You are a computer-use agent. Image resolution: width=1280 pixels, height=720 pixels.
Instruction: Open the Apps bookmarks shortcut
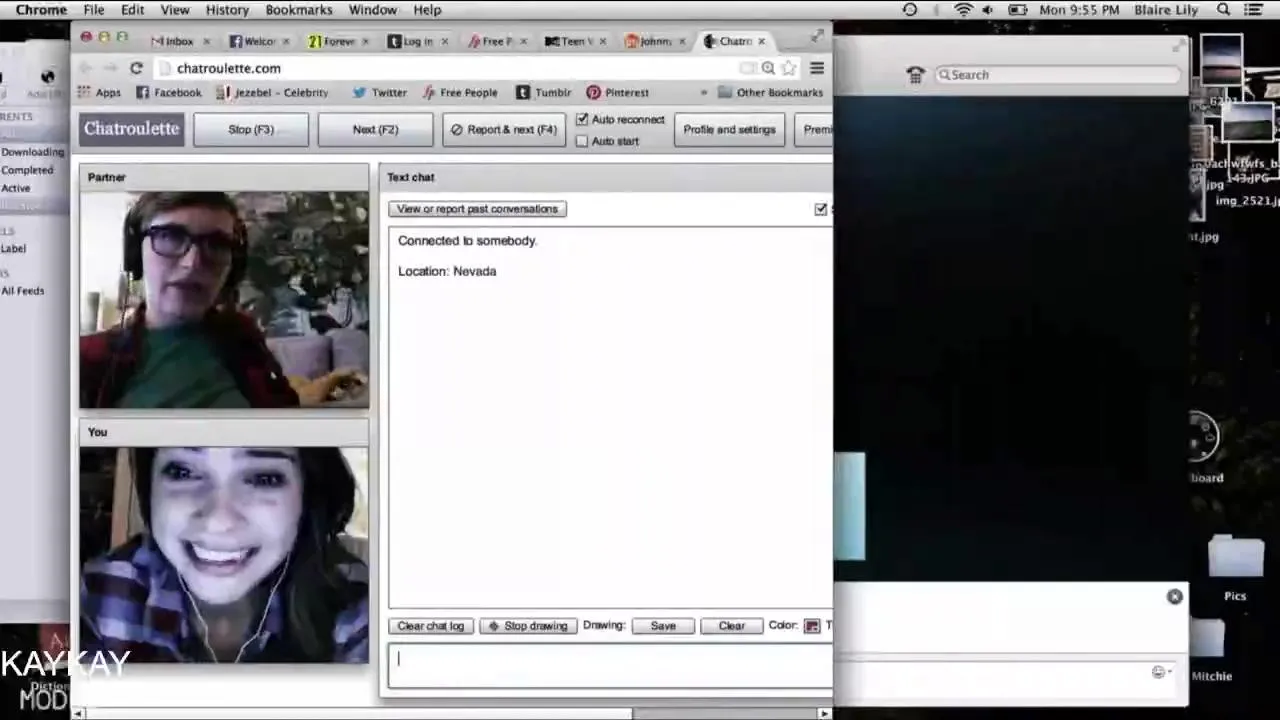tap(99, 92)
